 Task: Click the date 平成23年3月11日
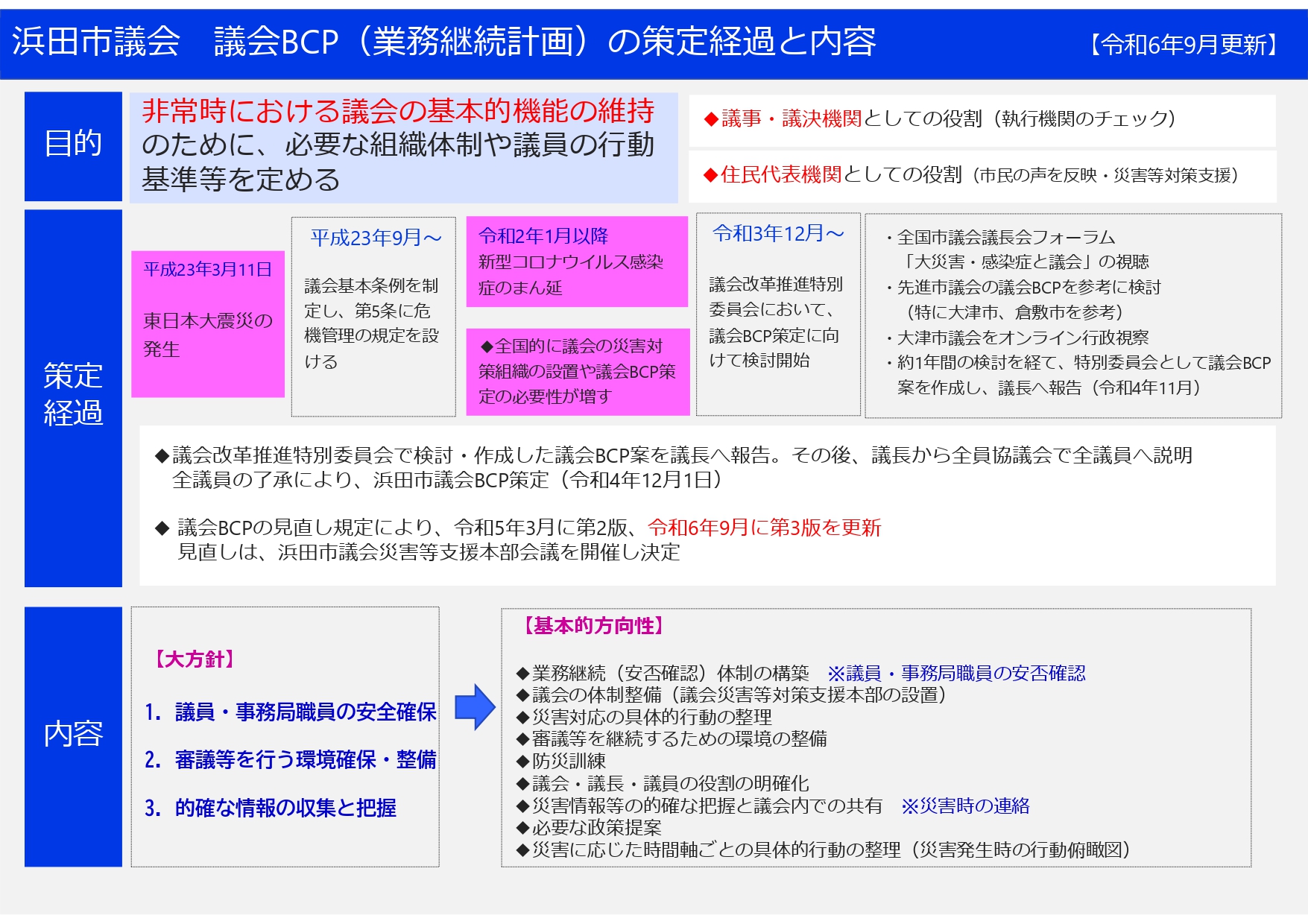coord(208,269)
